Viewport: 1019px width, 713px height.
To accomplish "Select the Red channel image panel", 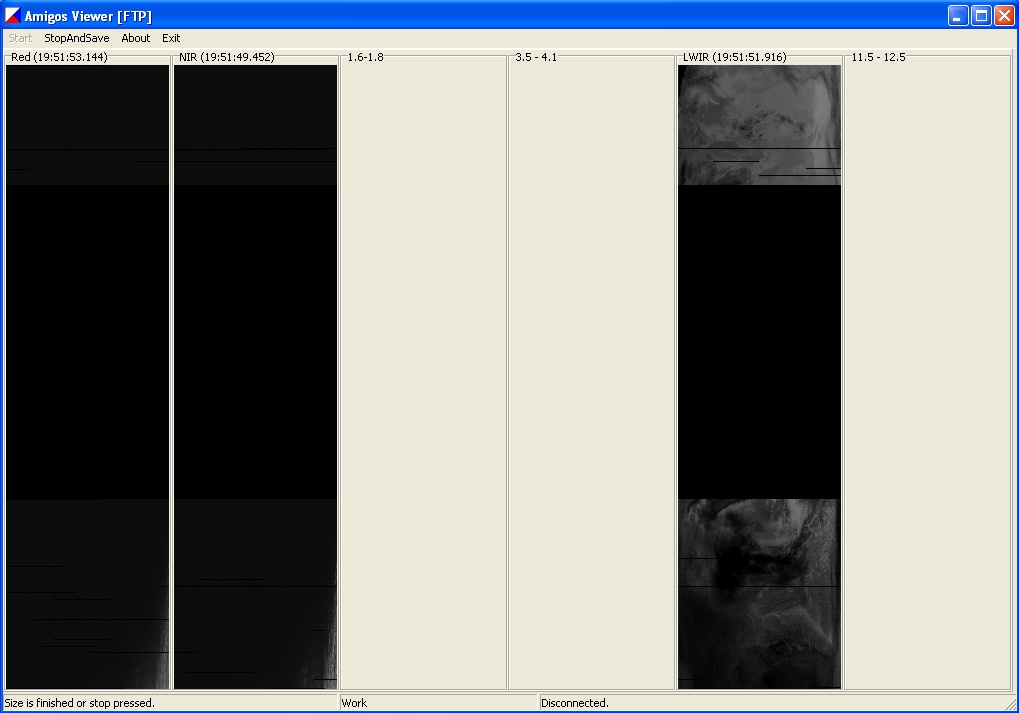I will coord(87,377).
